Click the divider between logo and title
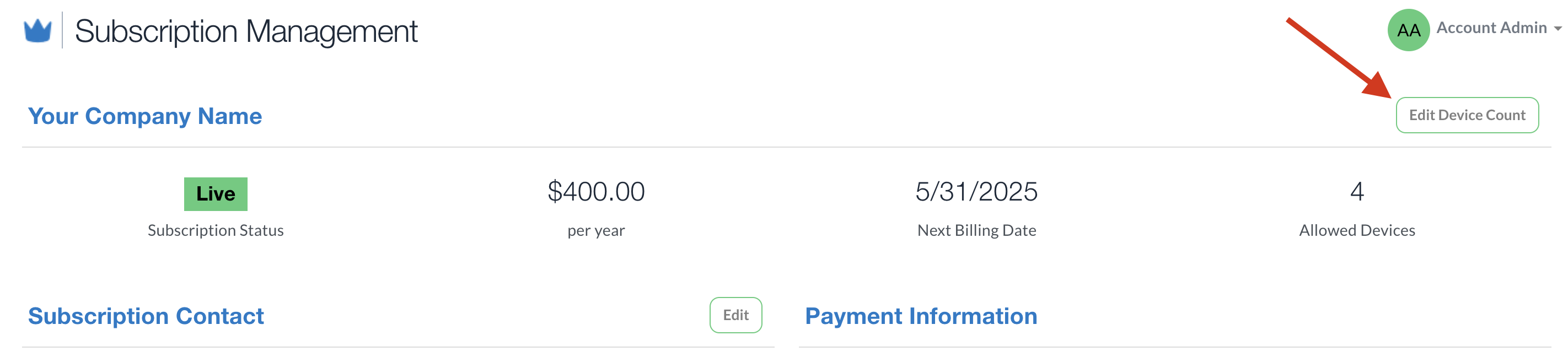Screen dimensions: 1568x357 click(x=62, y=30)
